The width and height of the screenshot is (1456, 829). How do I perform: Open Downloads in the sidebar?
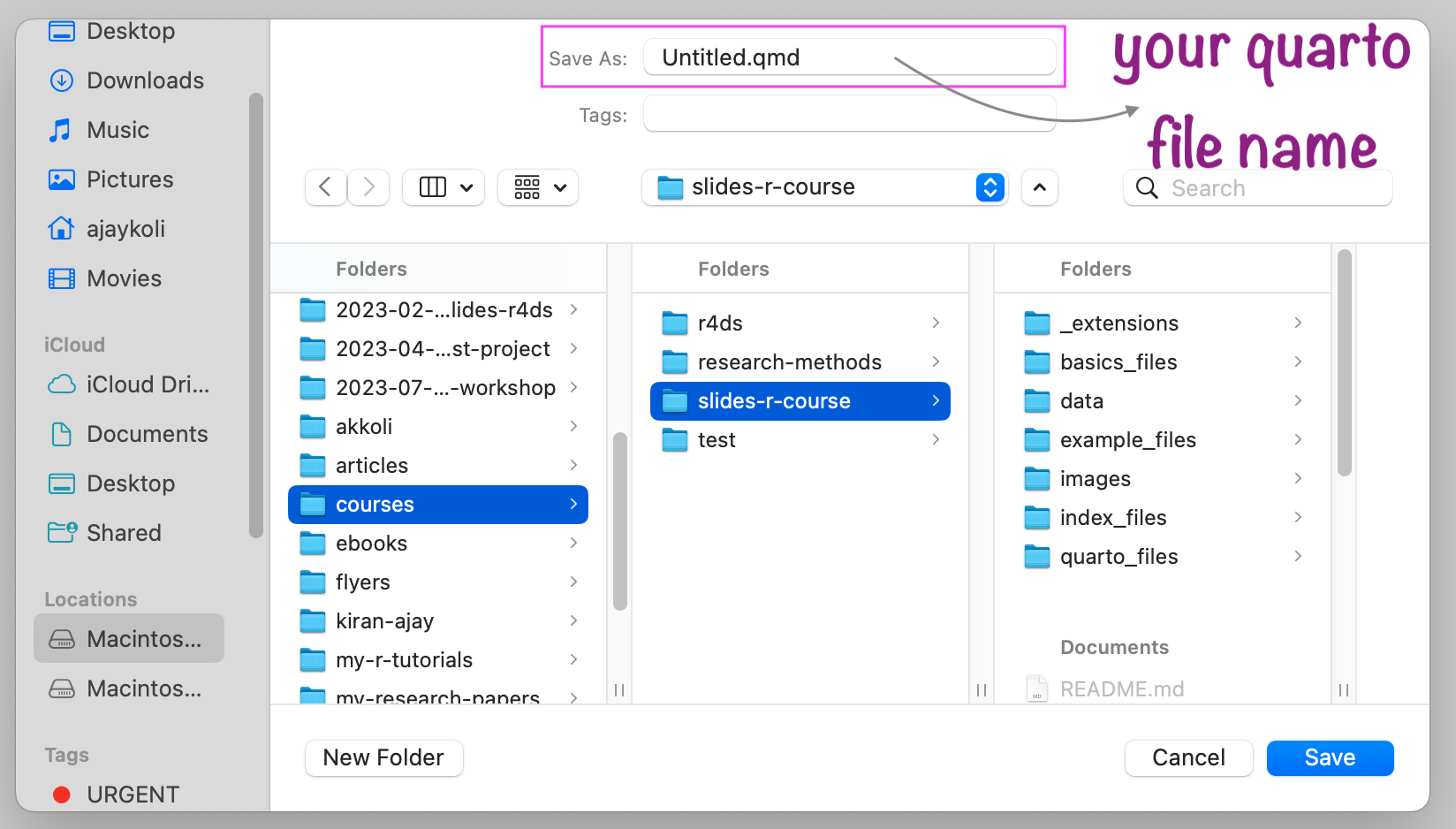(x=145, y=80)
